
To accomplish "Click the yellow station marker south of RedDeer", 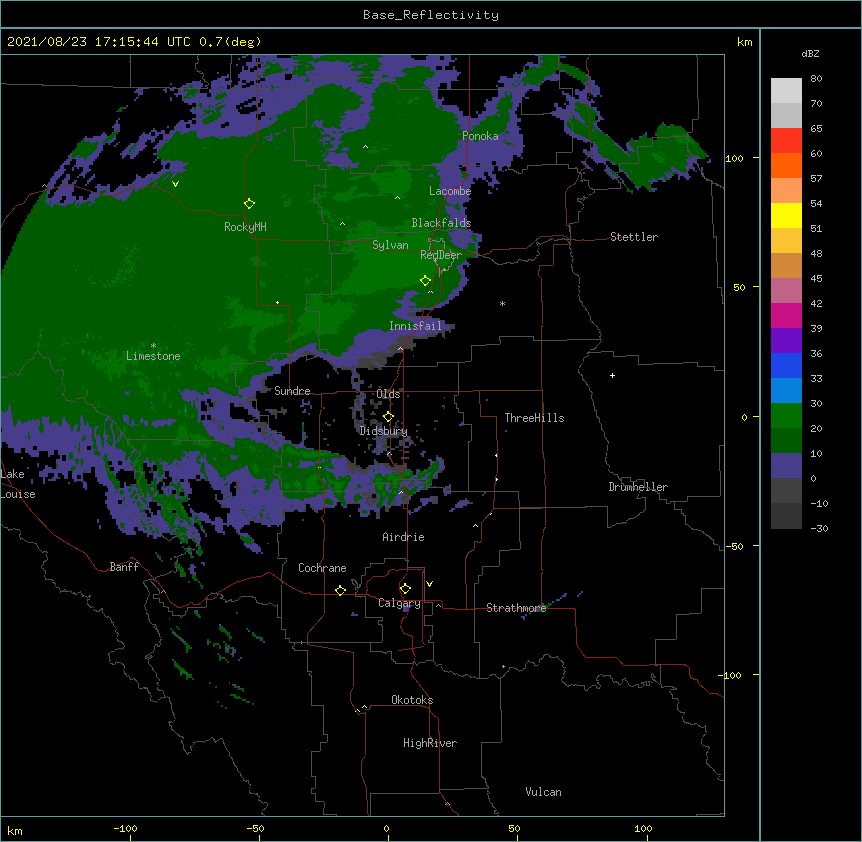I will pos(425,281).
